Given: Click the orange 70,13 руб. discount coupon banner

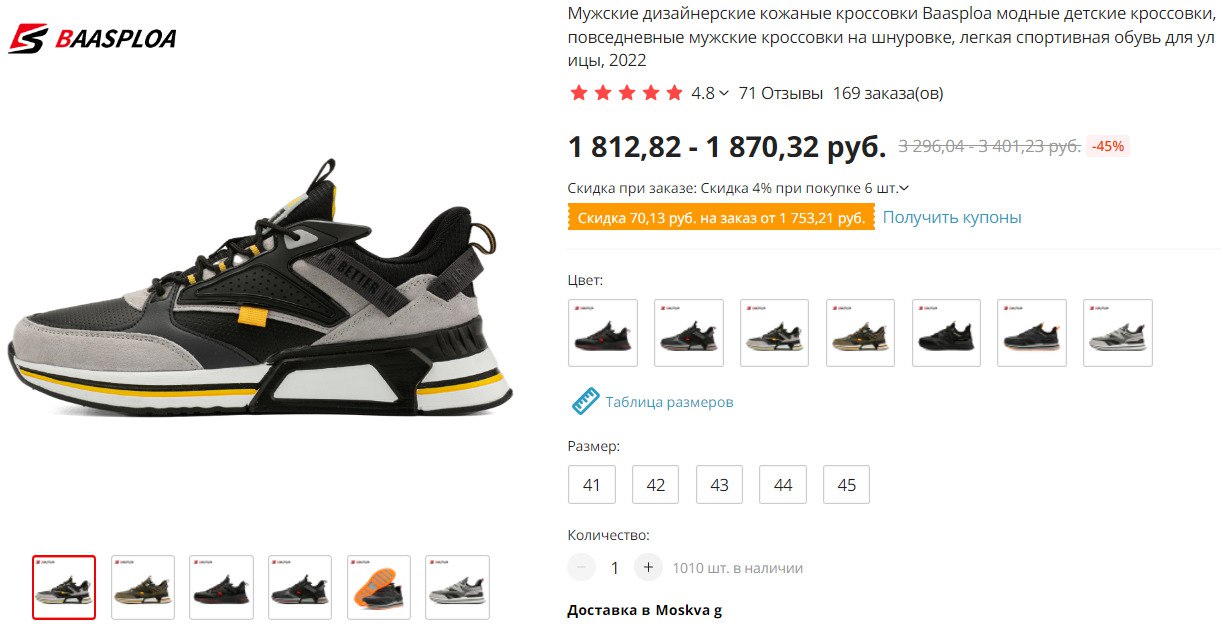Looking at the screenshot, I should point(721,218).
